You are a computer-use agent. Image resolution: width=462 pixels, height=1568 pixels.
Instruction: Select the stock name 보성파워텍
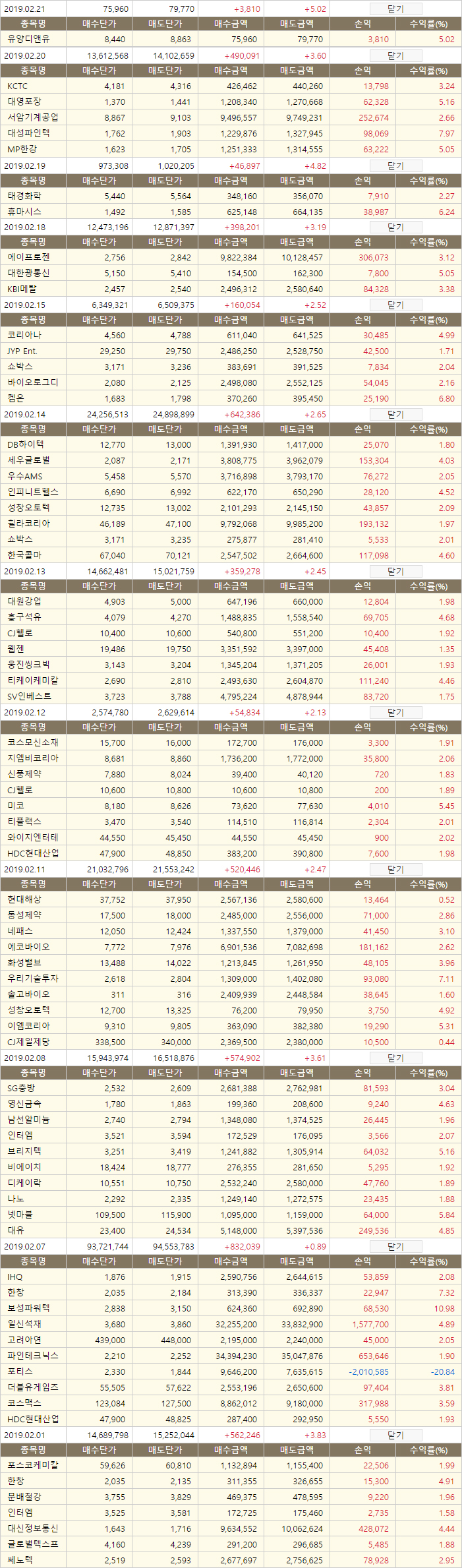[x=28, y=1309]
